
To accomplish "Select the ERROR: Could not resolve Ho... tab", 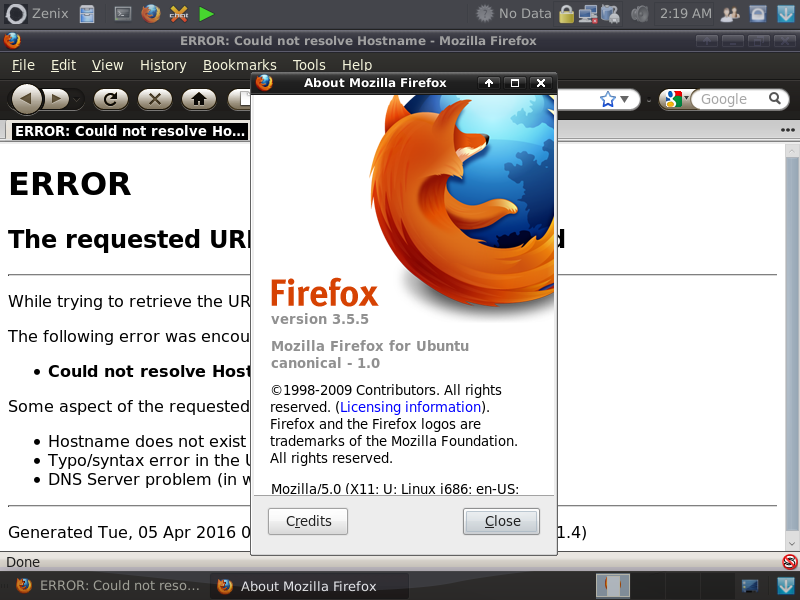I will (x=130, y=131).
